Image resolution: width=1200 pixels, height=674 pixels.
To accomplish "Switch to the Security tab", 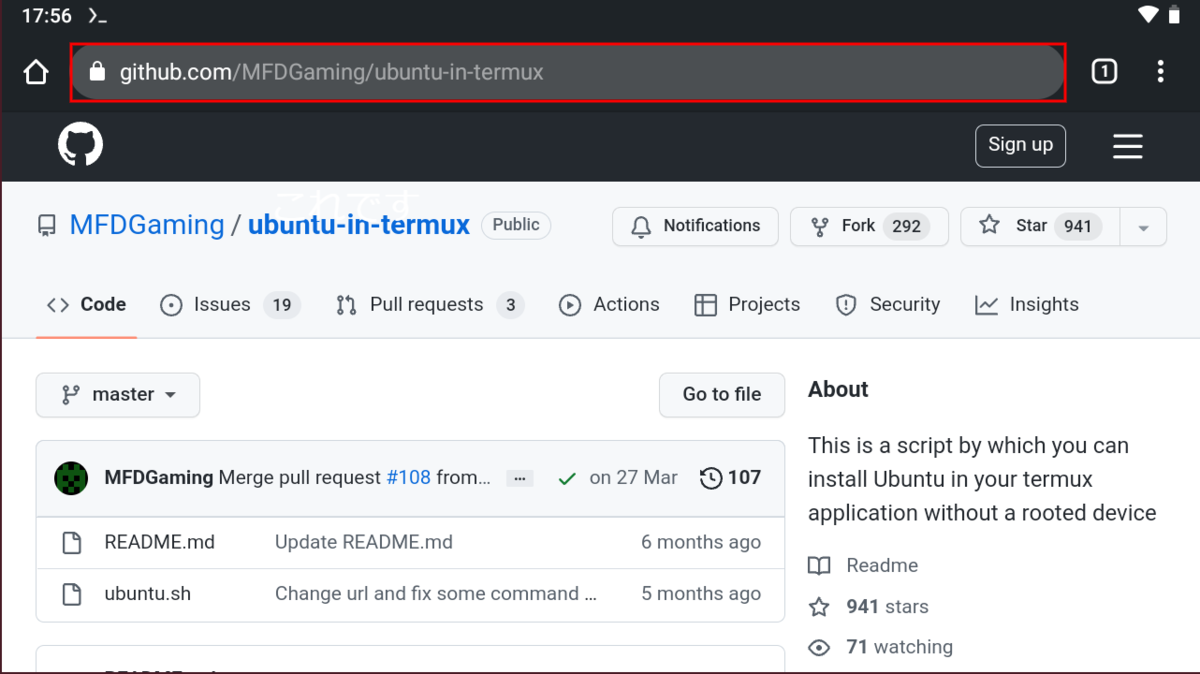I will click(888, 305).
